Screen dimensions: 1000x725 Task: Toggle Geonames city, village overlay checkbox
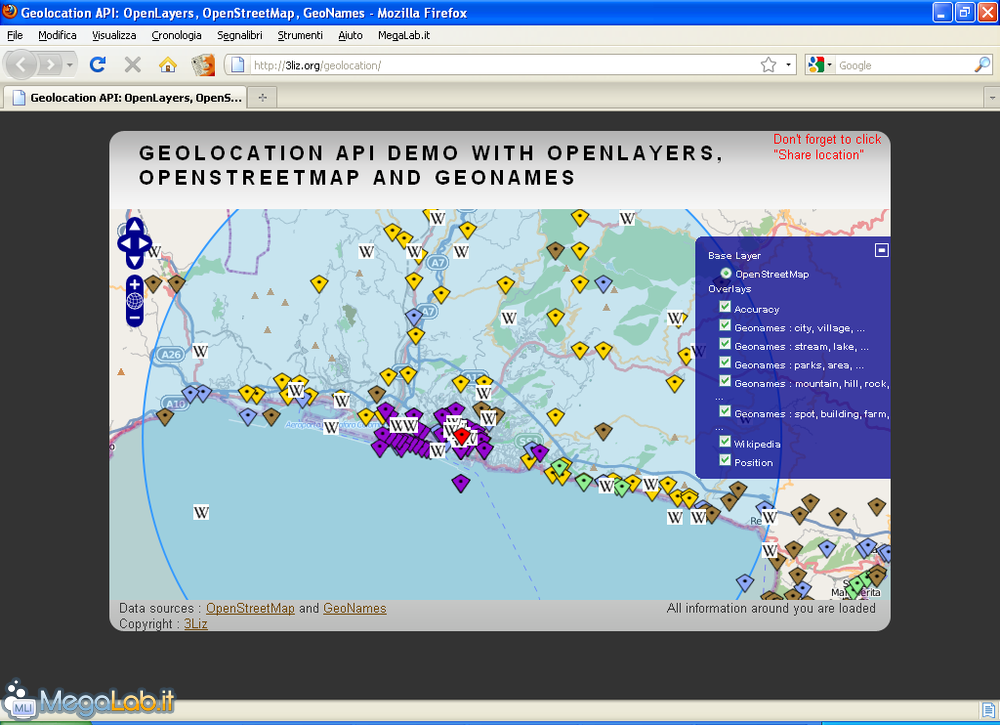pyautogui.click(x=725, y=326)
